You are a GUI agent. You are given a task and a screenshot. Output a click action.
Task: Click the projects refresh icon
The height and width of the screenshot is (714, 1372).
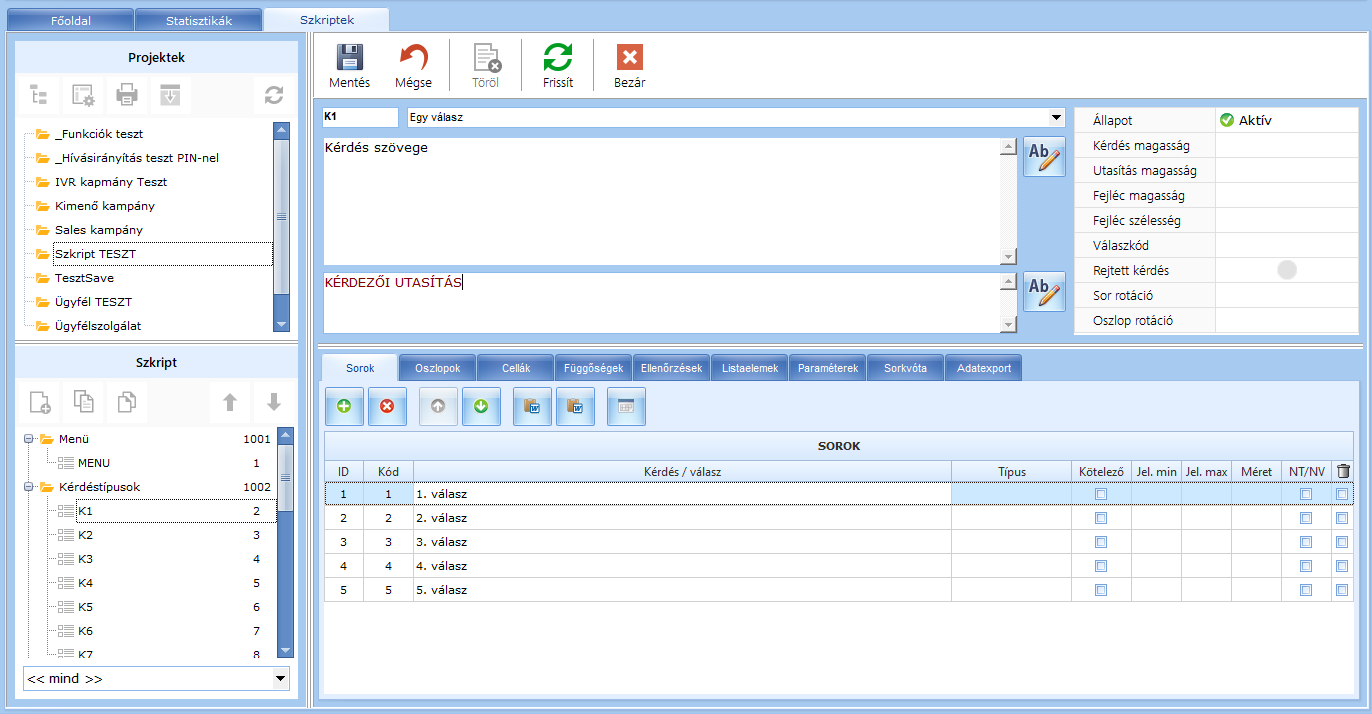point(273,96)
